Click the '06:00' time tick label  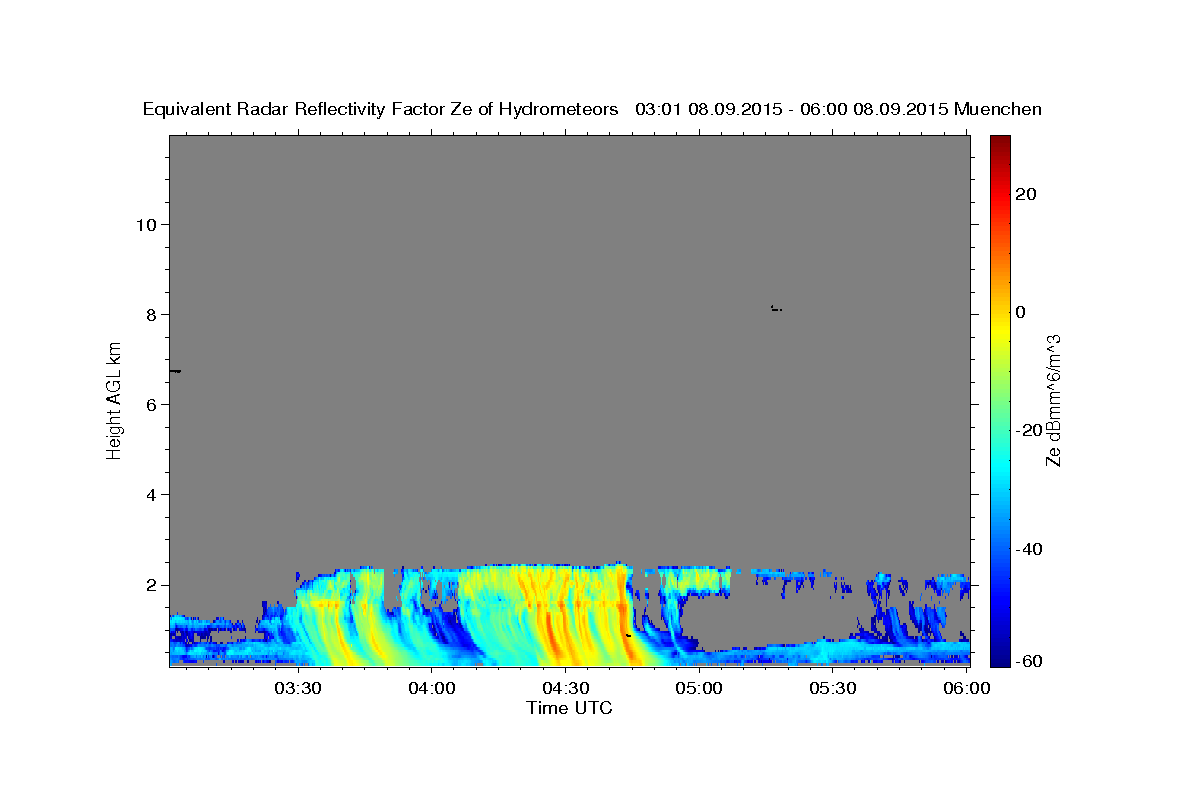click(967, 688)
